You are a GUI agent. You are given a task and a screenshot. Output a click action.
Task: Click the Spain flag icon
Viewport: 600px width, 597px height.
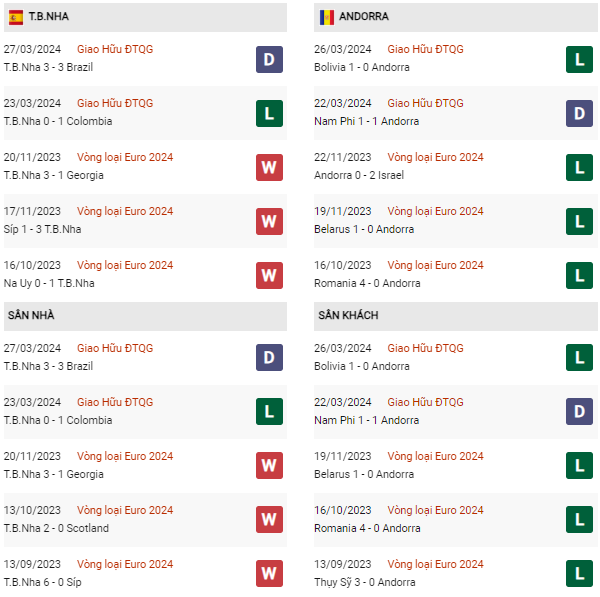click(16, 17)
